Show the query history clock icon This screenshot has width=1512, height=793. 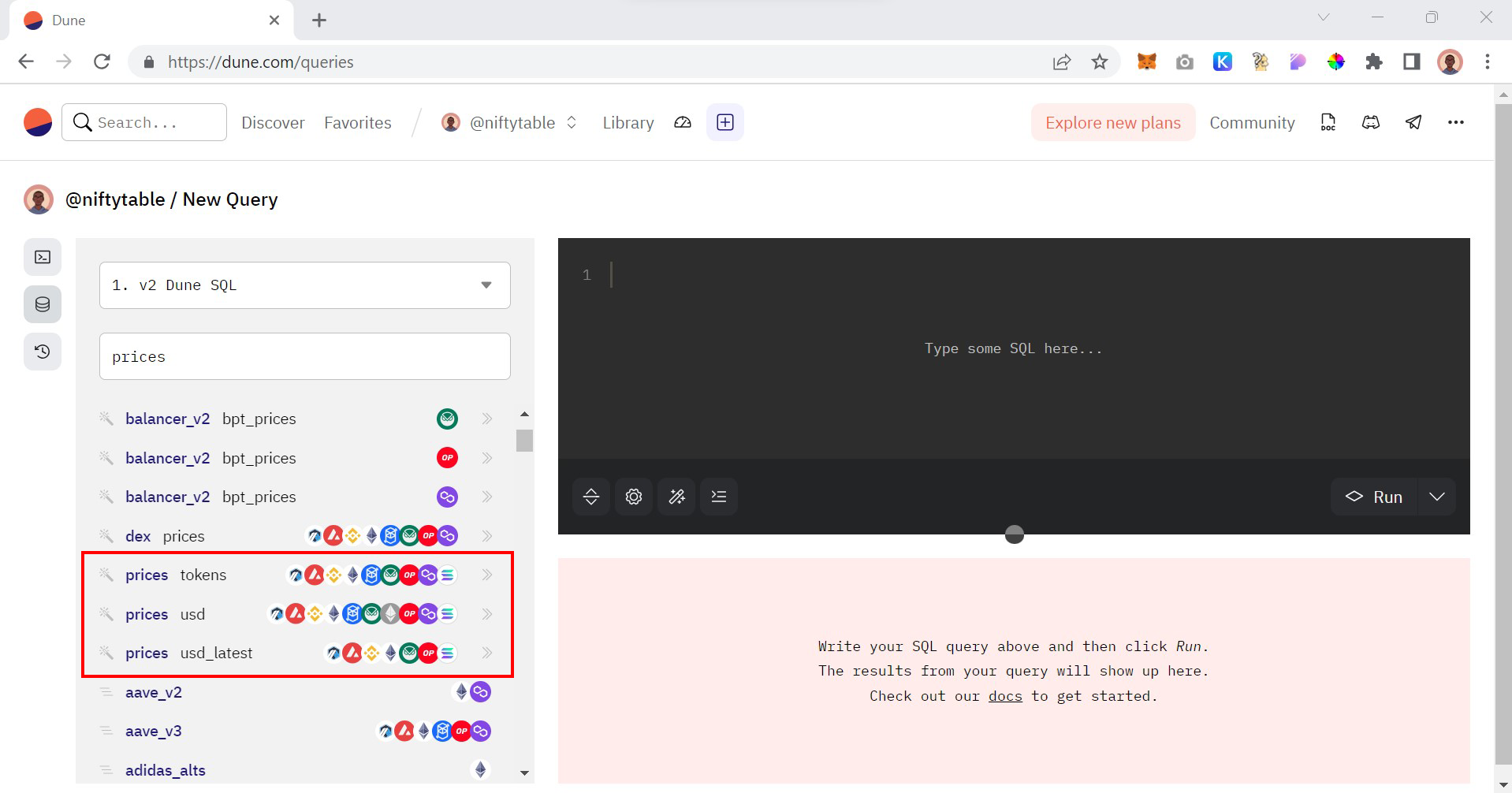tap(43, 352)
